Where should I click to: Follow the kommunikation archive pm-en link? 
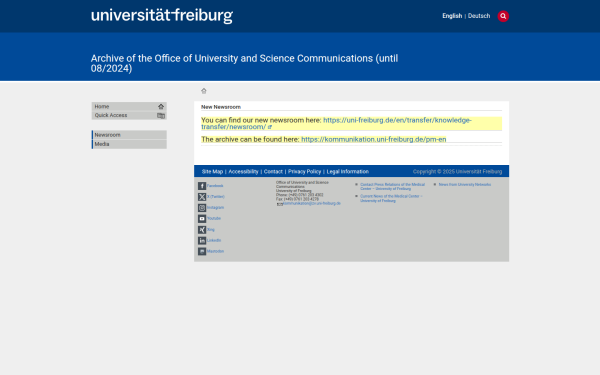point(373,139)
